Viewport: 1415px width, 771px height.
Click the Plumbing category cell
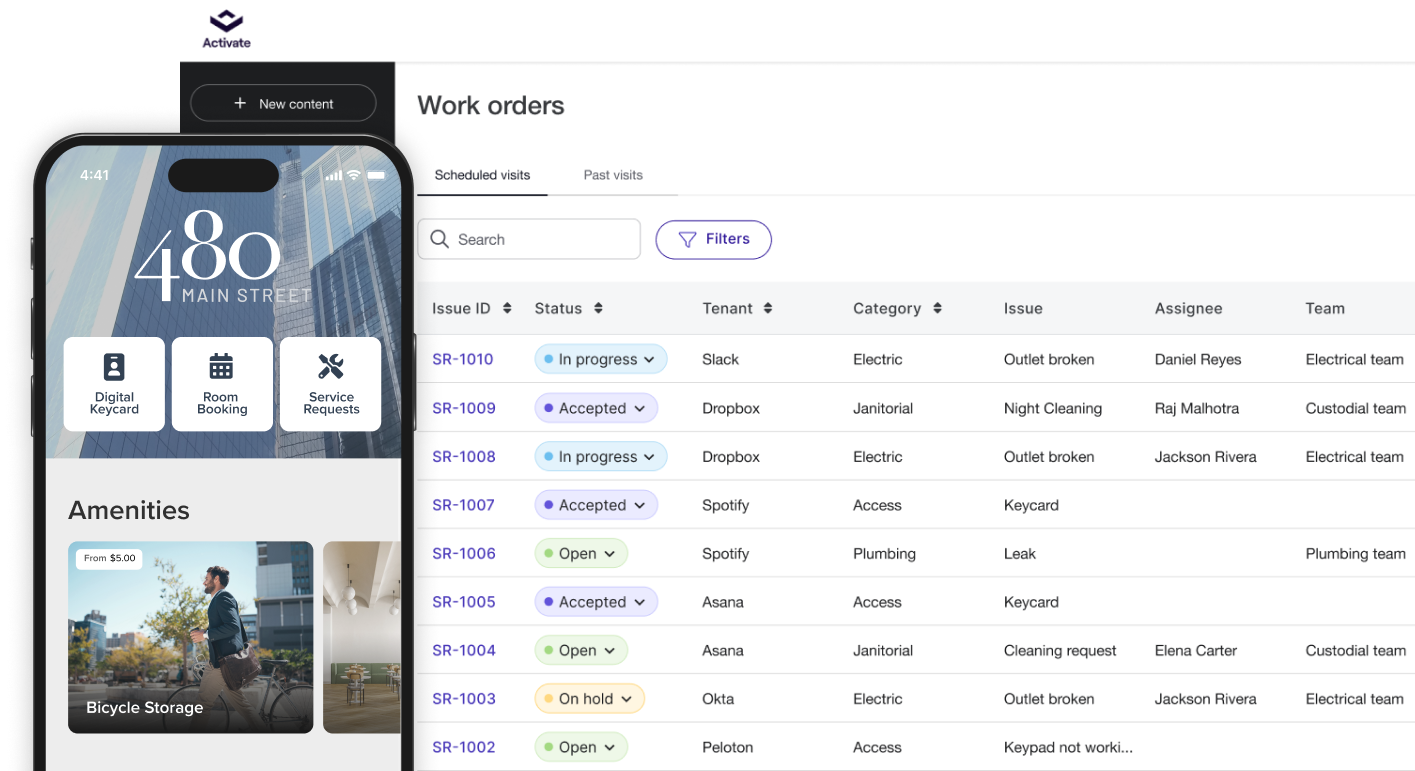[x=884, y=553]
